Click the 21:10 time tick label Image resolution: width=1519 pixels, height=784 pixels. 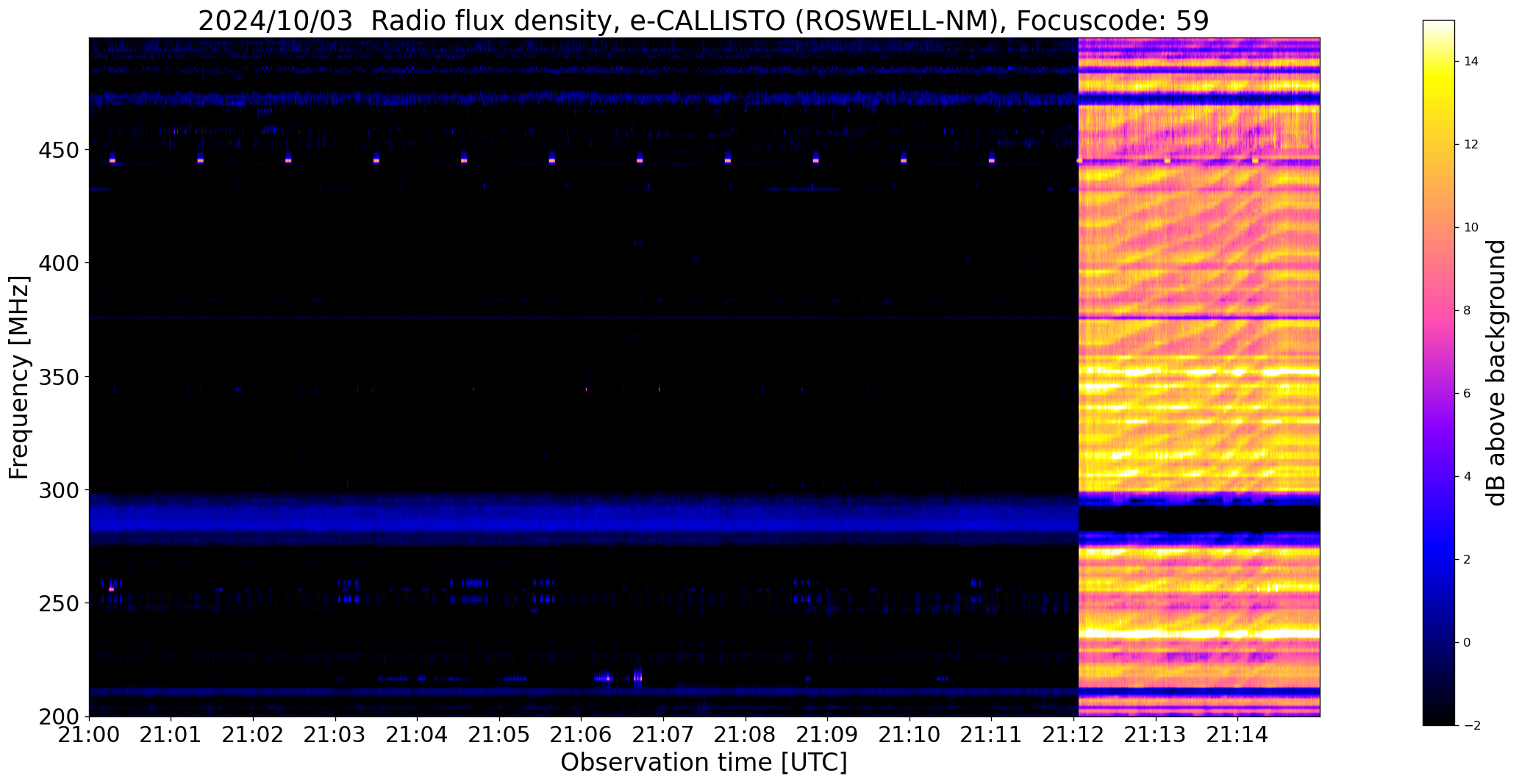[909, 733]
